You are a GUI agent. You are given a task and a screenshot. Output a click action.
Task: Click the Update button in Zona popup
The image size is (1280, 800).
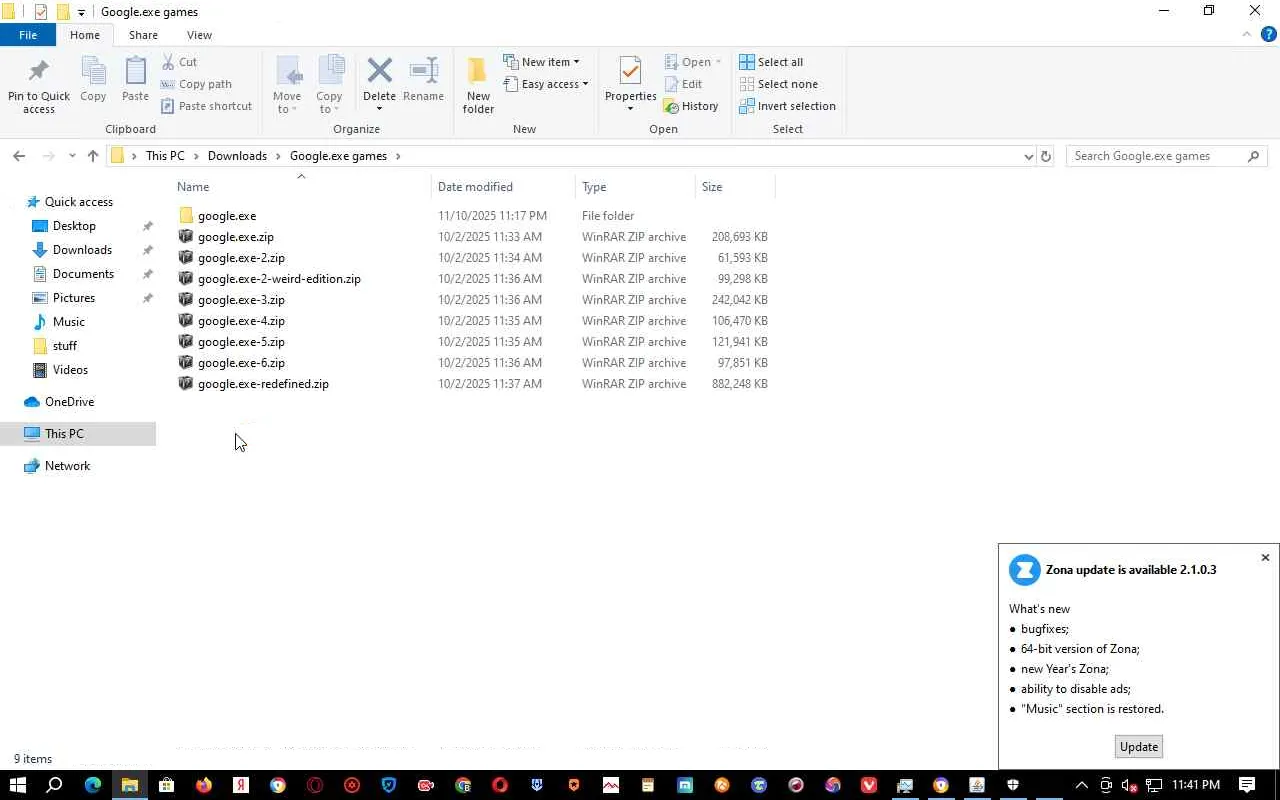pyautogui.click(x=1139, y=747)
